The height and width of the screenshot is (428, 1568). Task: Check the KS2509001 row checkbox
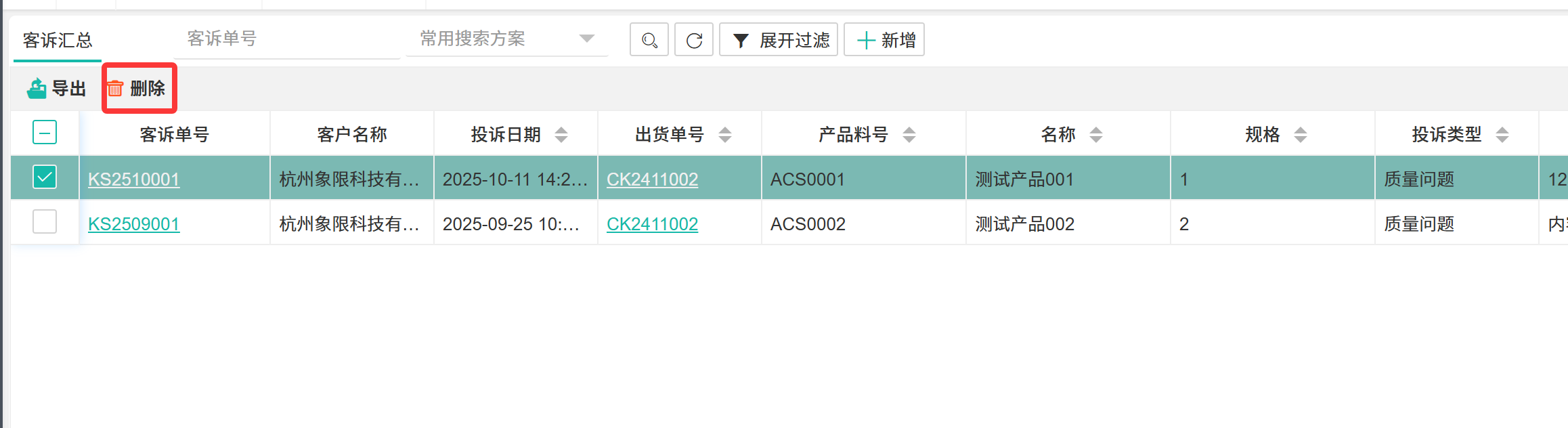(x=45, y=222)
